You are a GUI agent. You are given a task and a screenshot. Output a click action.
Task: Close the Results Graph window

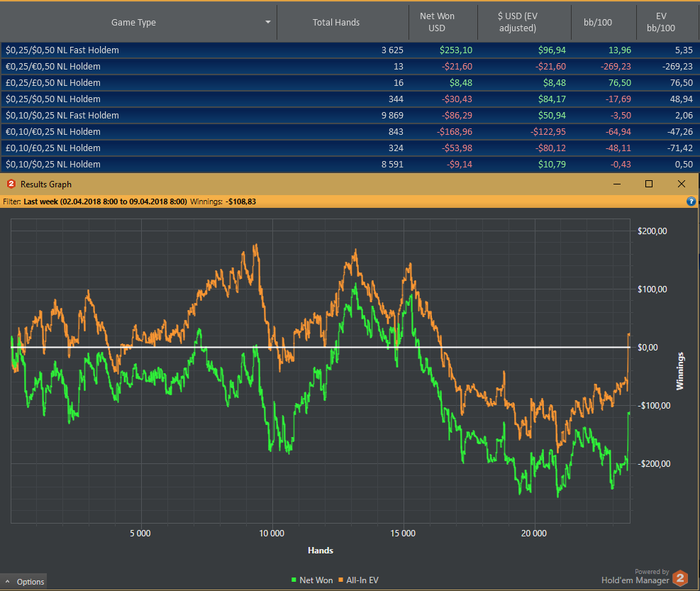point(681,184)
